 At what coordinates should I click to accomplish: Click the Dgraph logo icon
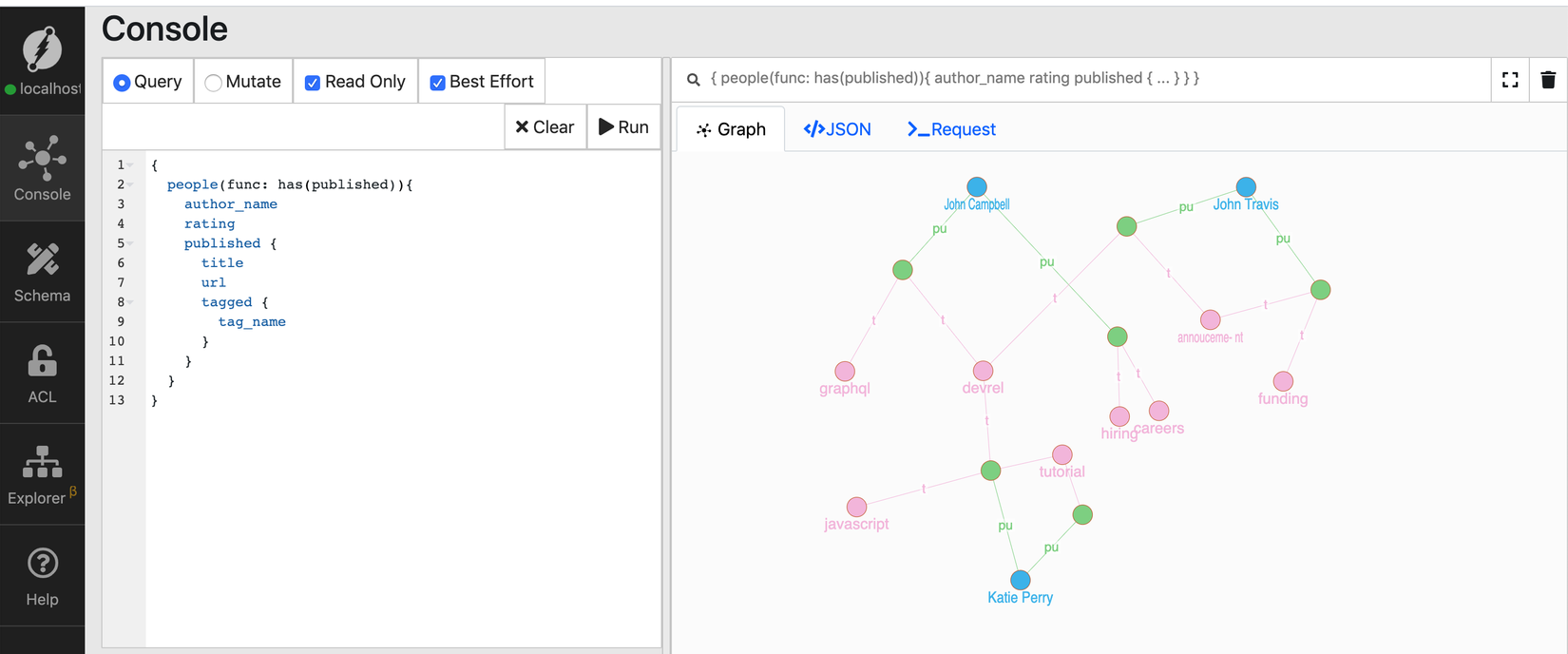tap(42, 48)
